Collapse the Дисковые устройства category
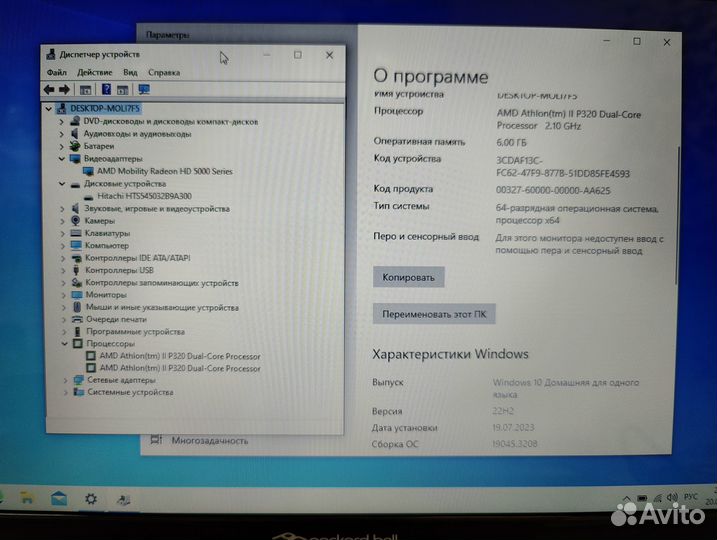This screenshot has width=717, height=540. coord(62,184)
